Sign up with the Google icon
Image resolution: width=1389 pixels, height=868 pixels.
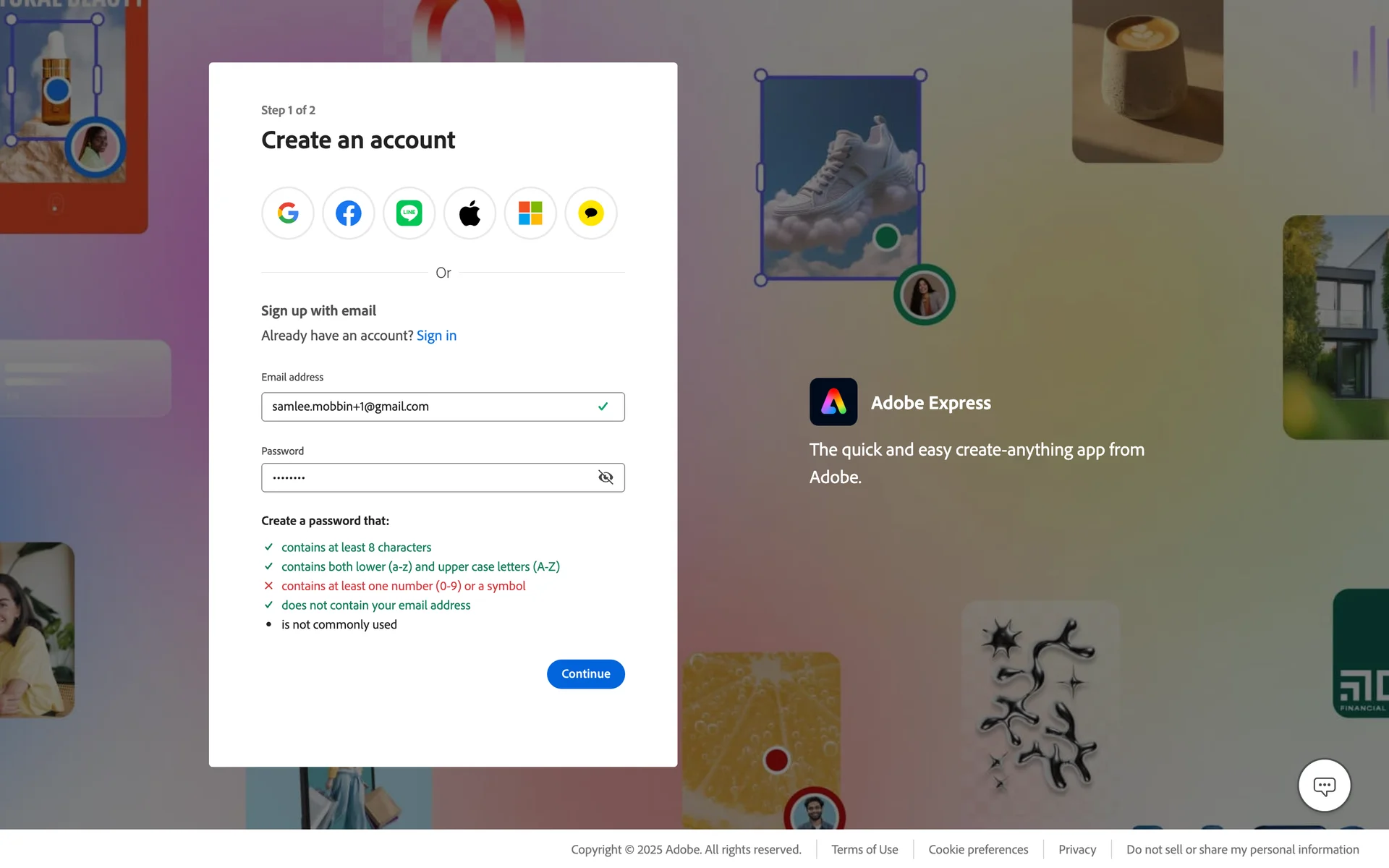click(x=288, y=213)
